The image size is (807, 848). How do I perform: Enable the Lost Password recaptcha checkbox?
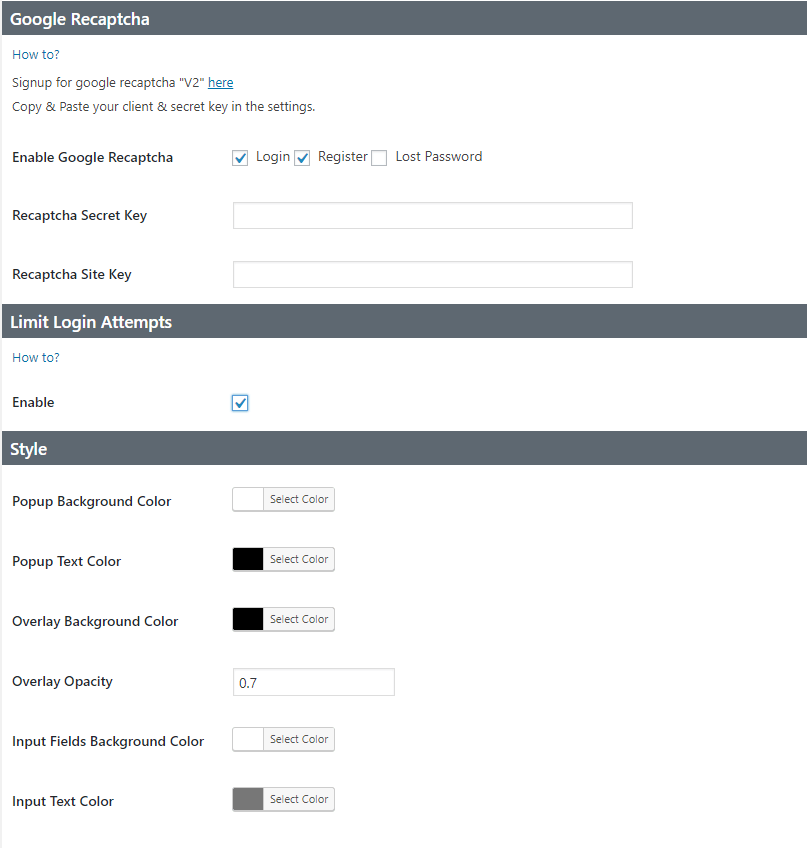(379, 157)
